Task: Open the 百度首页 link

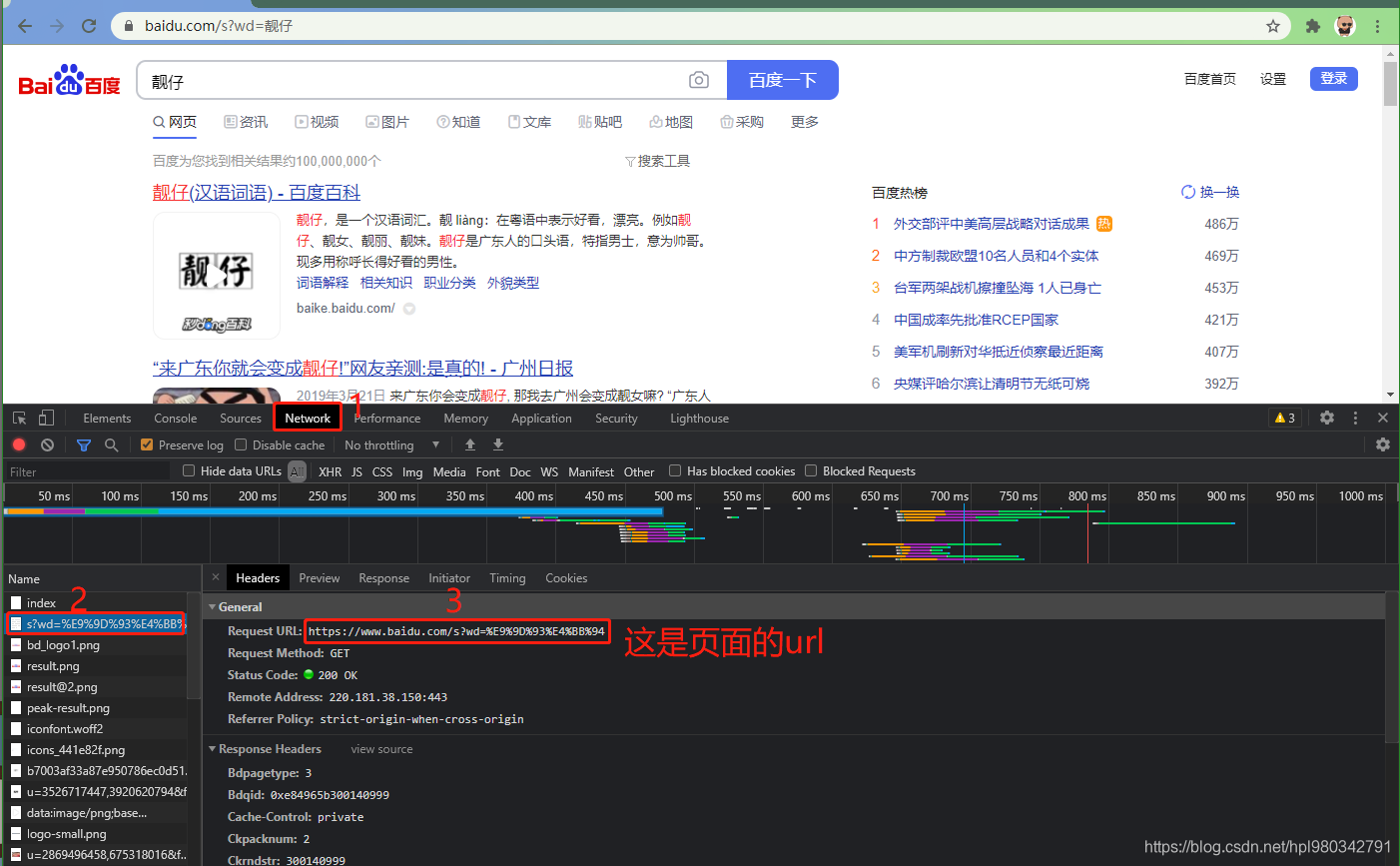Action: [1210, 79]
